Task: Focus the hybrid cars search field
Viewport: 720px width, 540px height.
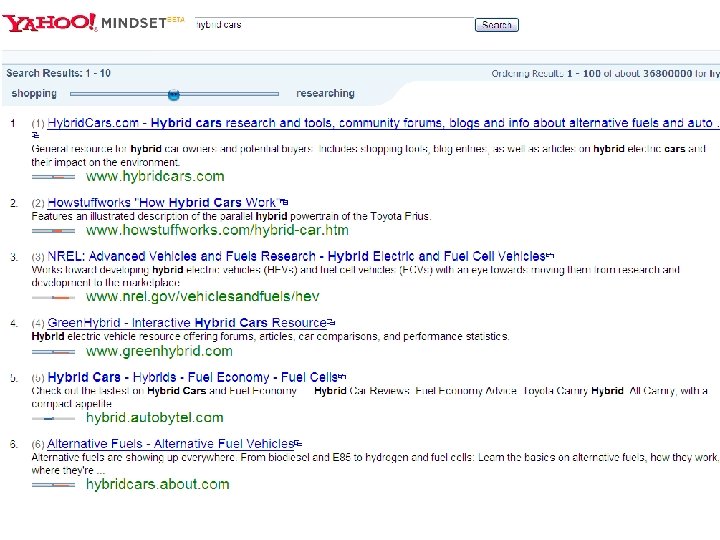Action: tap(334, 24)
